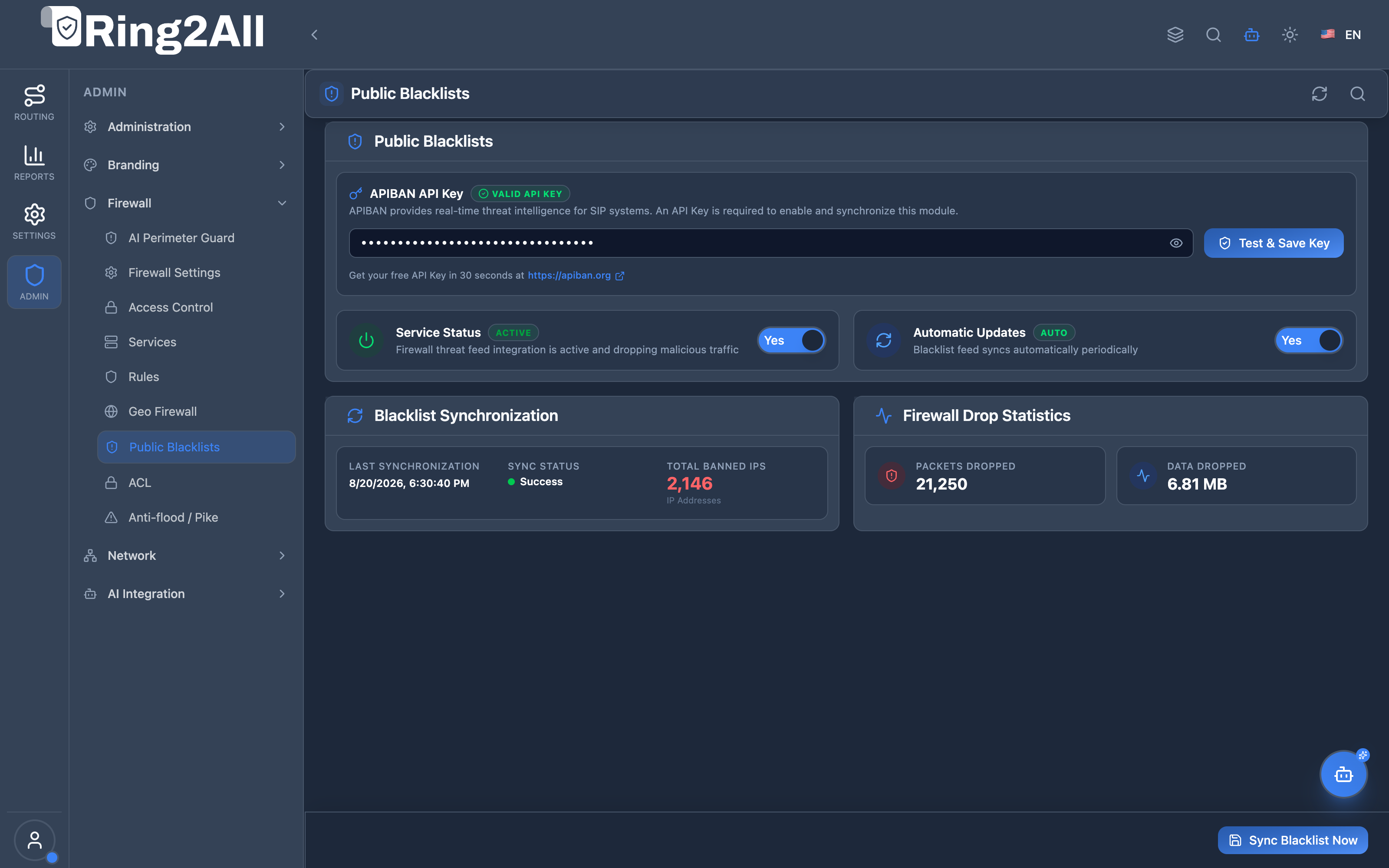The height and width of the screenshot is (868, 1389).
Task: Select Geo Firewall menu item
Action: [x=196, y=411]
